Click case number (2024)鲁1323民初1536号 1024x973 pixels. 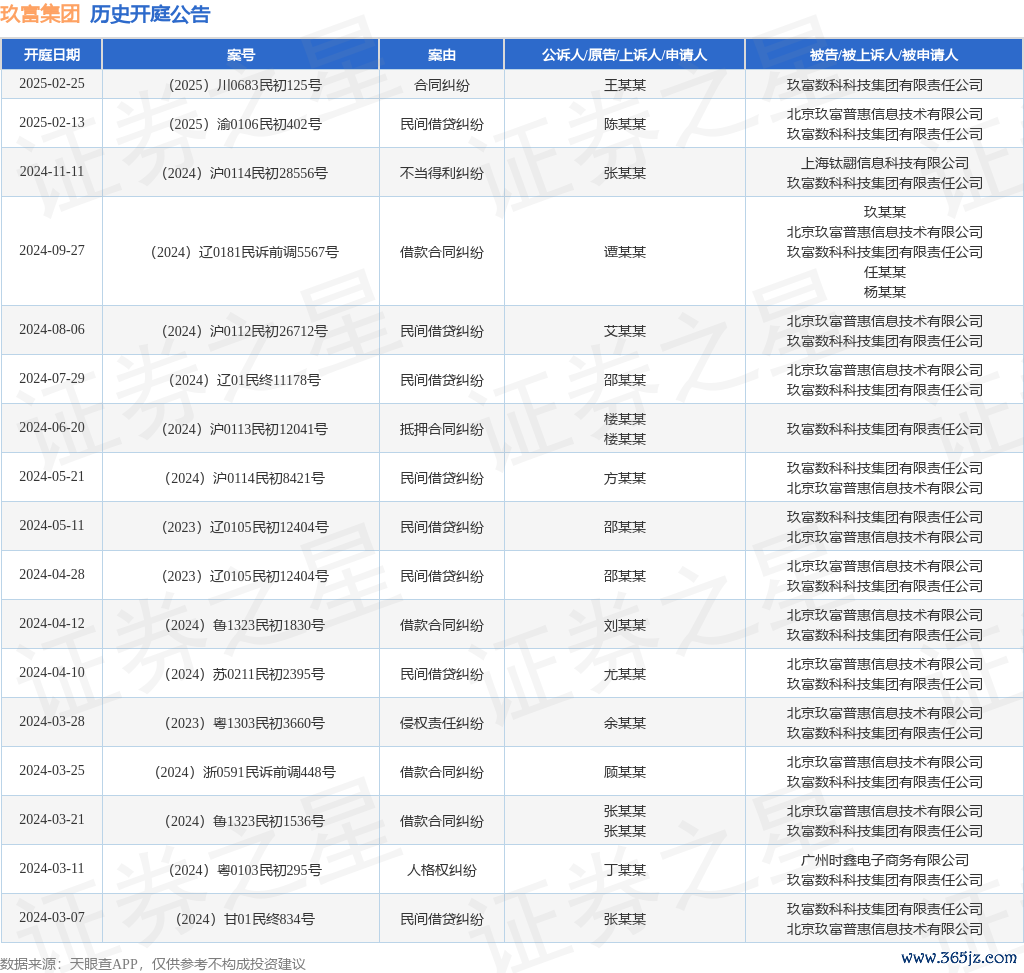tap(244, 821)
